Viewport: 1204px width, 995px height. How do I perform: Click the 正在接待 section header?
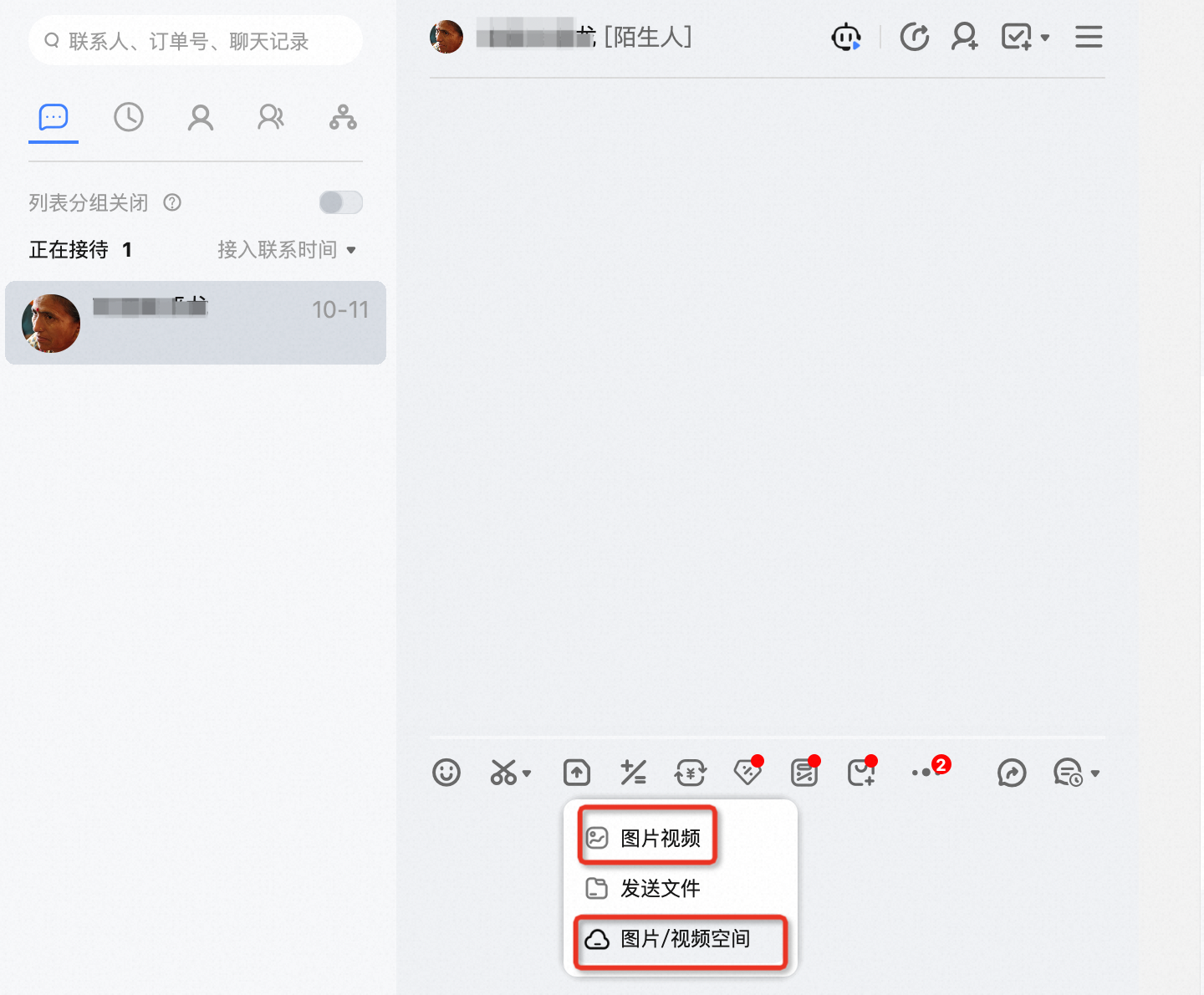80,249
